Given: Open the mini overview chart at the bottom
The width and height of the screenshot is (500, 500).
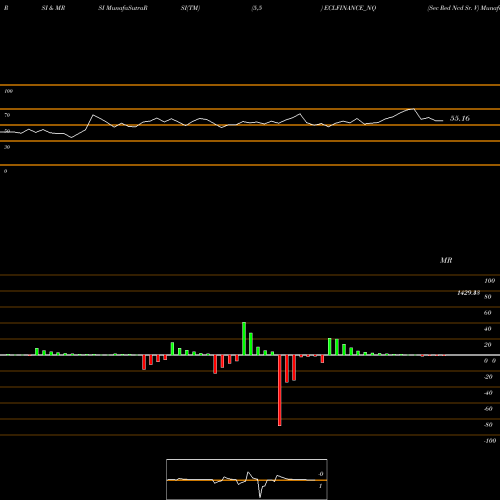Looking at the screenshot, I should 247,479.
